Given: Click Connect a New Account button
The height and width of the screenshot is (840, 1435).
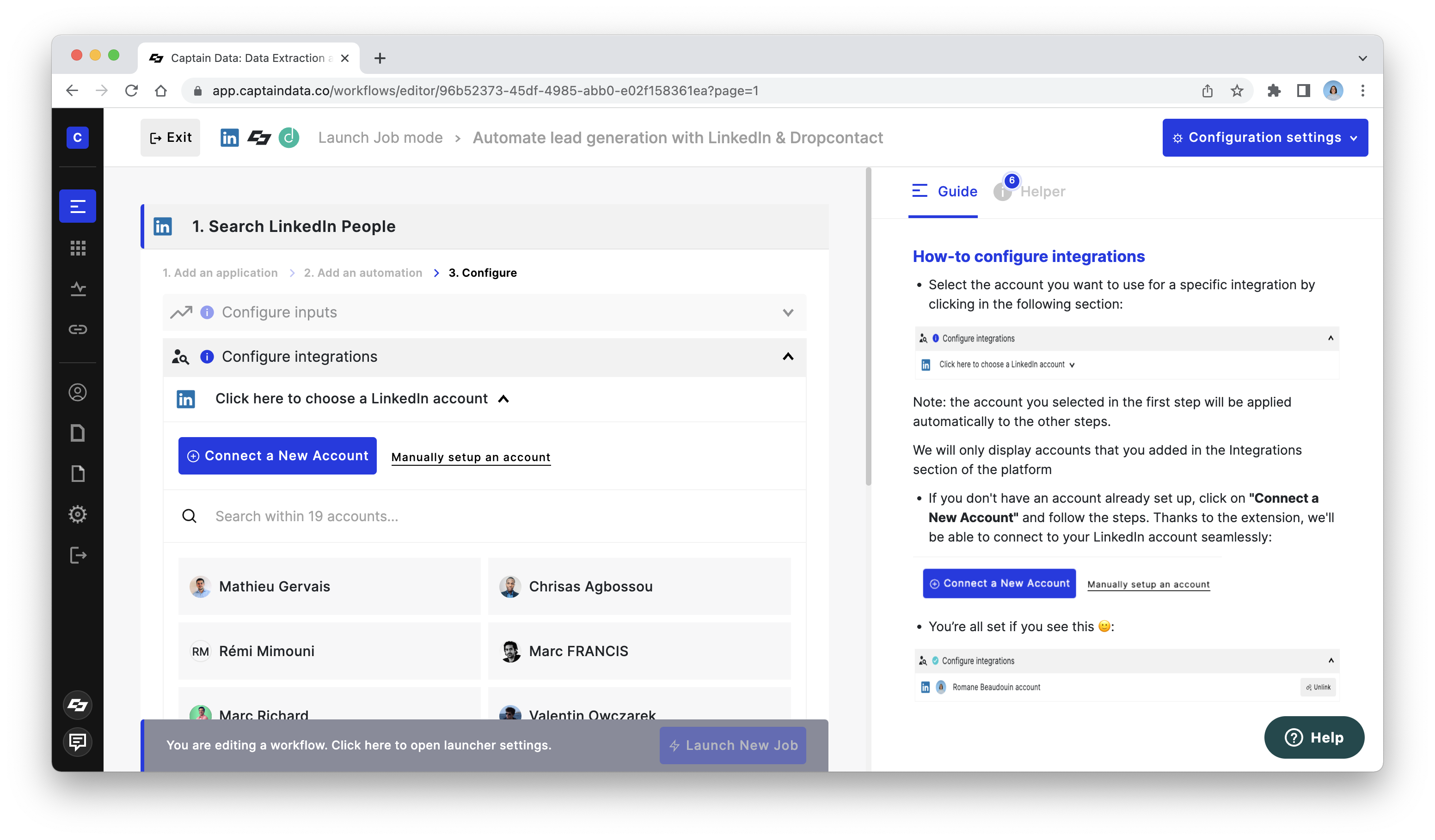Looking at the screenshot, I should (277, 456).
